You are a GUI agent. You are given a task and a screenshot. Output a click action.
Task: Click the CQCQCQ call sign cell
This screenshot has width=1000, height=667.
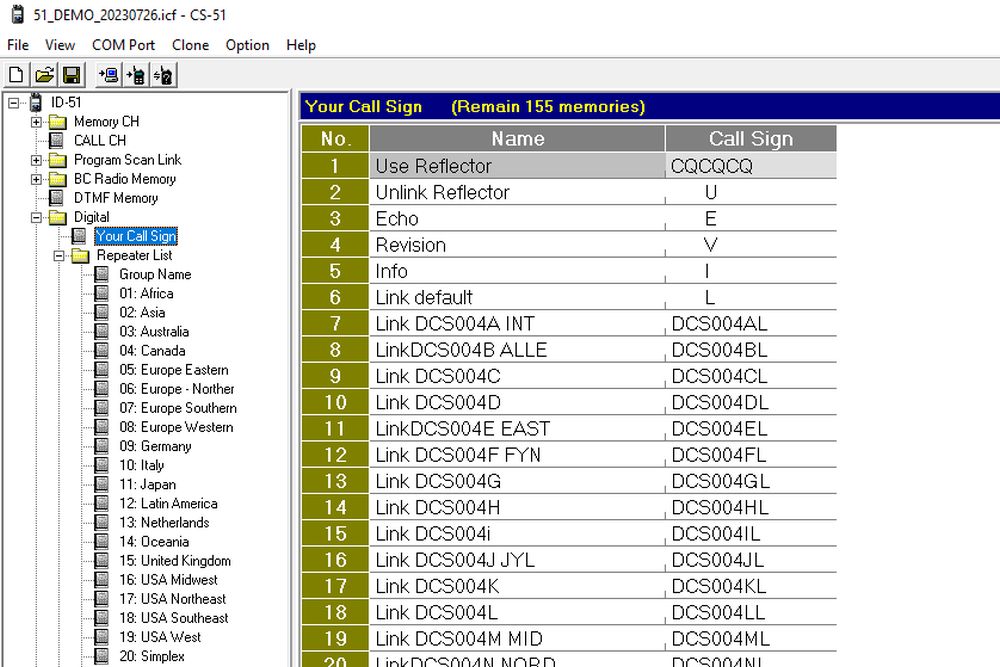click(751, 166)
